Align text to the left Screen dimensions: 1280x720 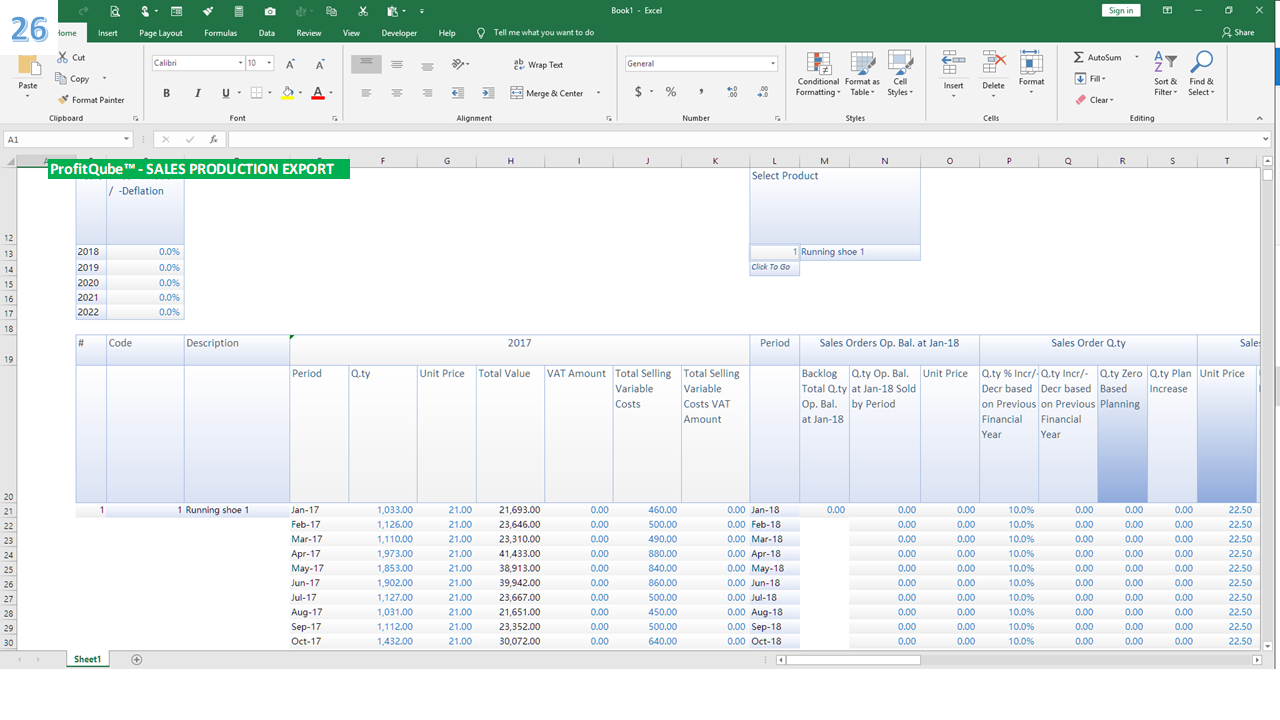366,93
